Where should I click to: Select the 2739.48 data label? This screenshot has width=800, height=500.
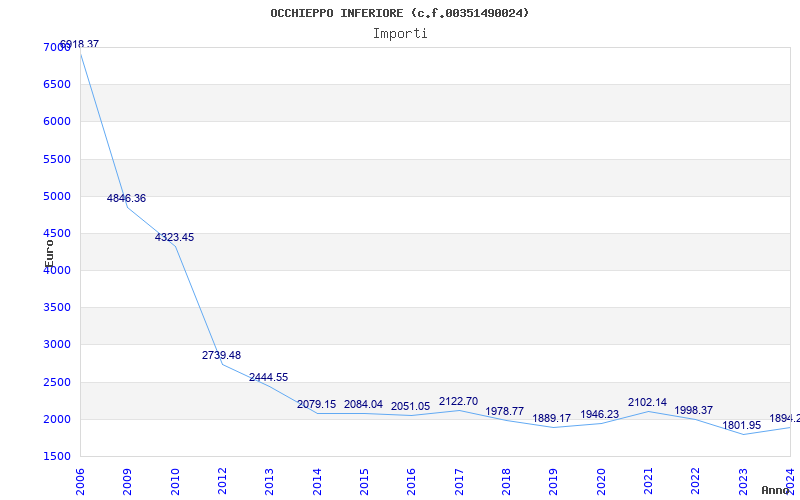(221, 355)
